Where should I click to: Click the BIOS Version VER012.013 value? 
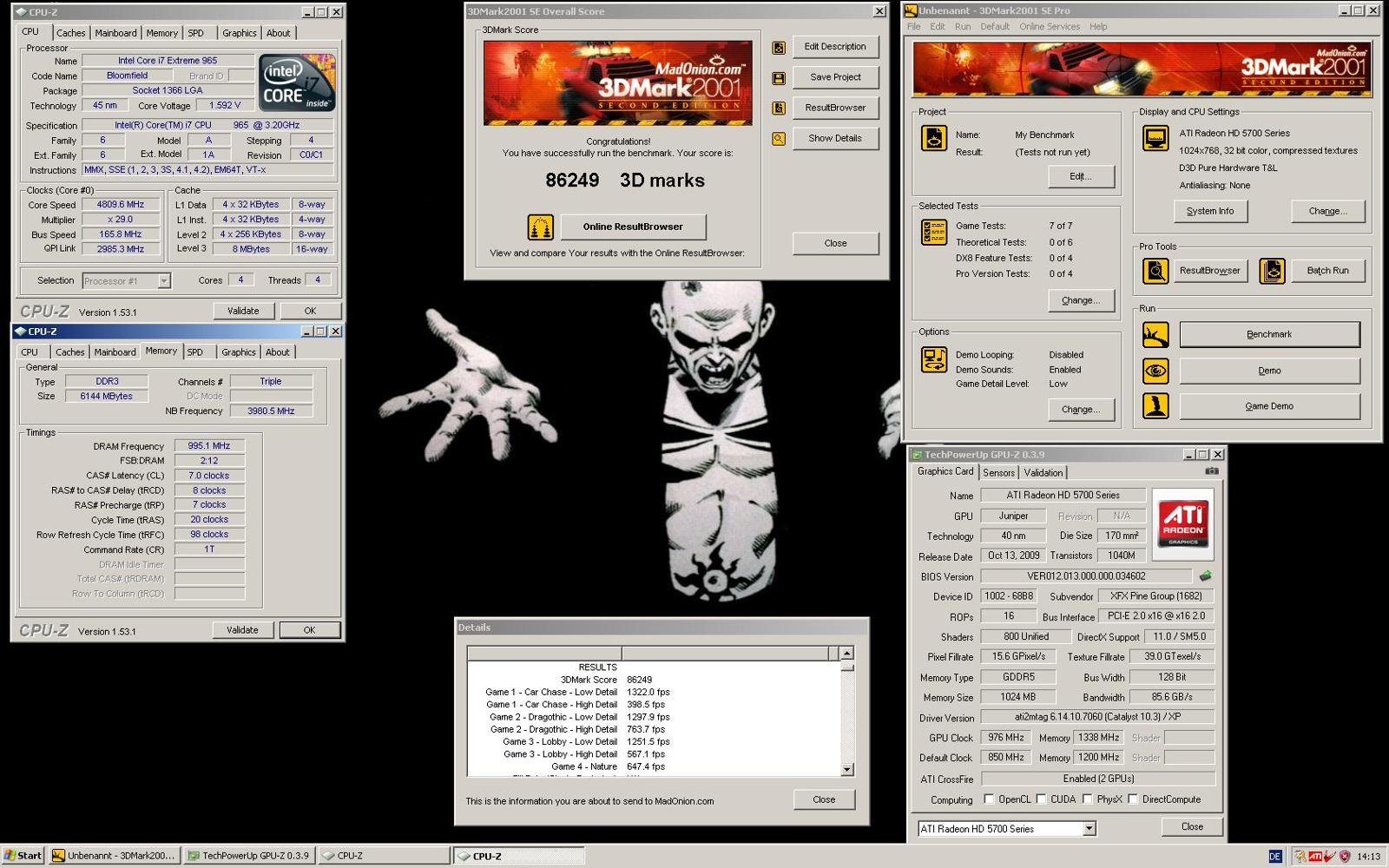1086,576
